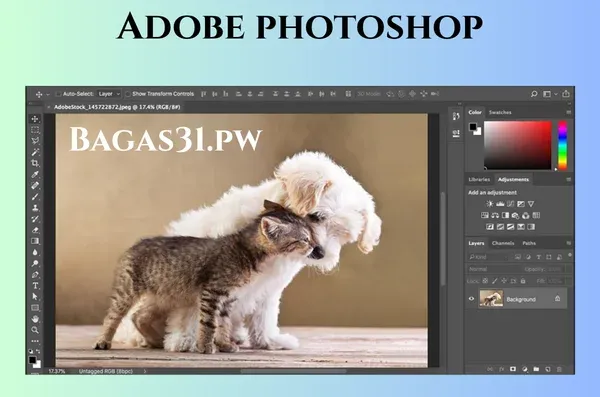The width and height of the screenshot is (600, 397).
Task: Add a Photo Filter adjustment
Action: point(515,215)
